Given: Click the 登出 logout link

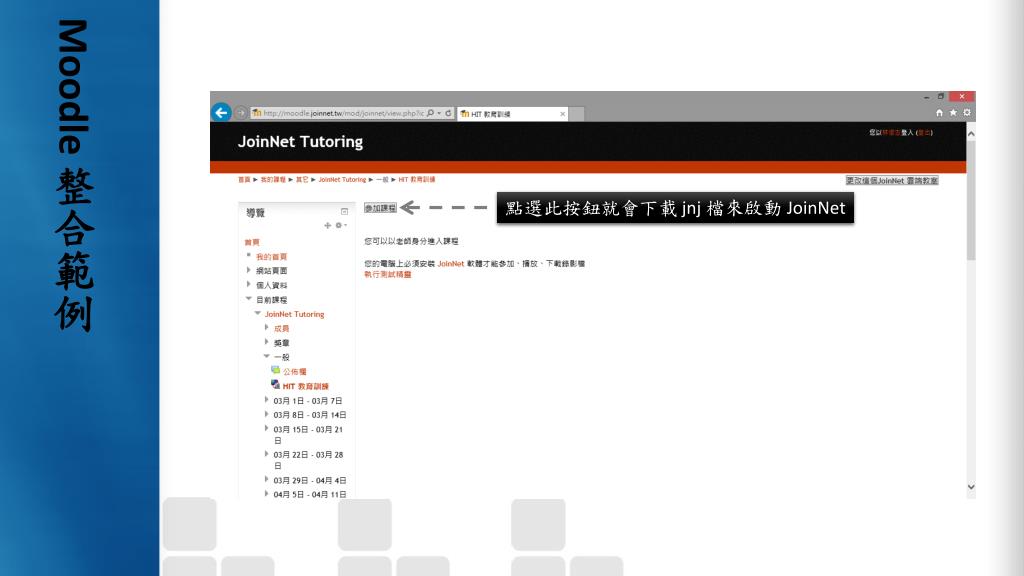Looking at the screenshot, I should point(924,133).
